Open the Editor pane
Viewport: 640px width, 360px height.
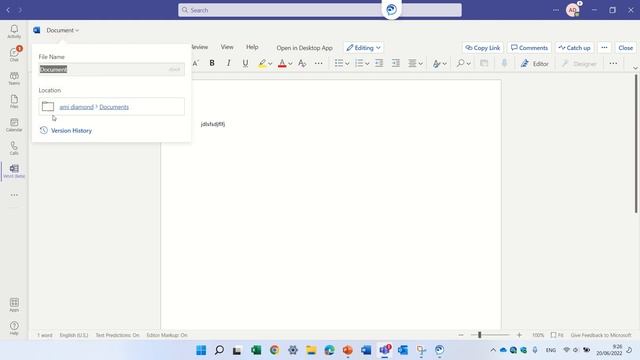[535, 64]
